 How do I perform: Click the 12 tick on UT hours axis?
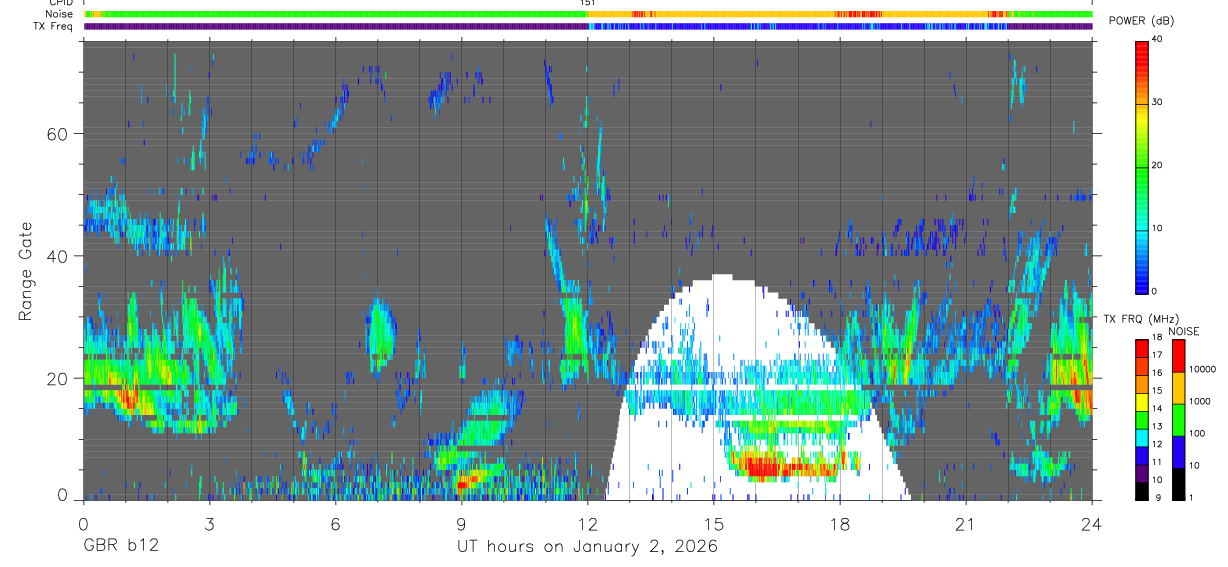[x=588, y=523]
